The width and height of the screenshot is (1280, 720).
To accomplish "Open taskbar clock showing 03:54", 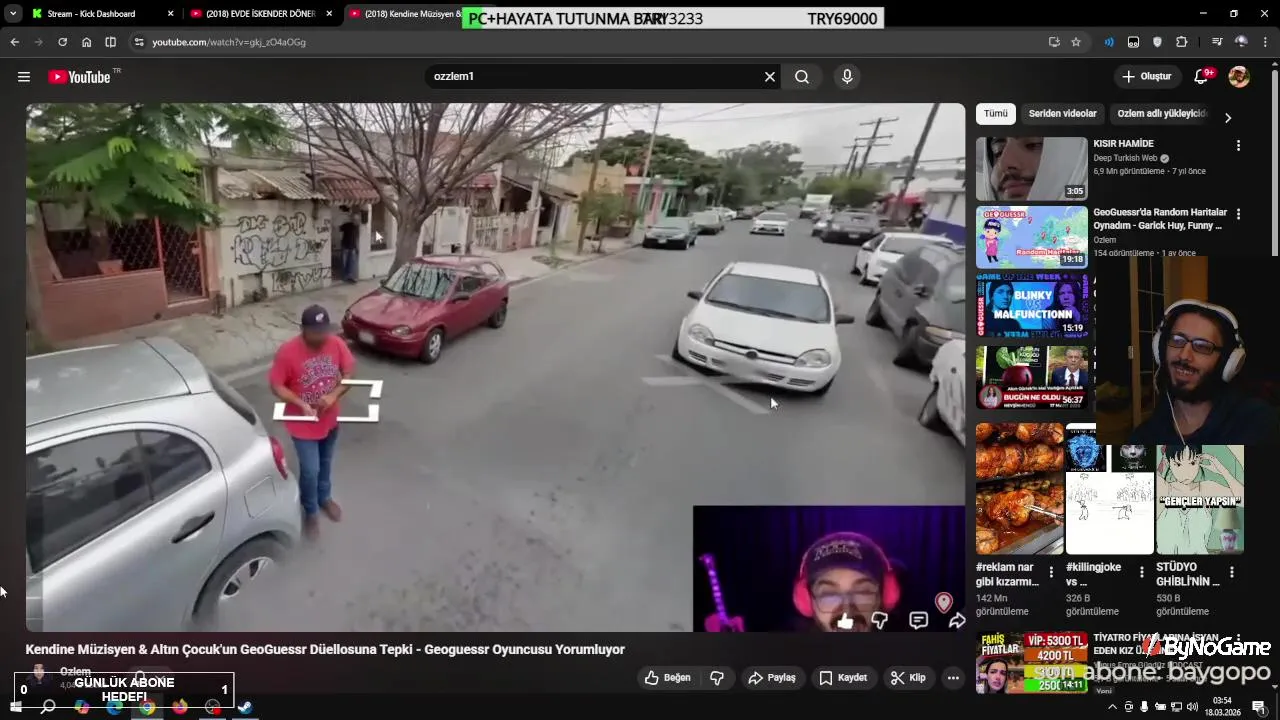I will click(1222, 706).
